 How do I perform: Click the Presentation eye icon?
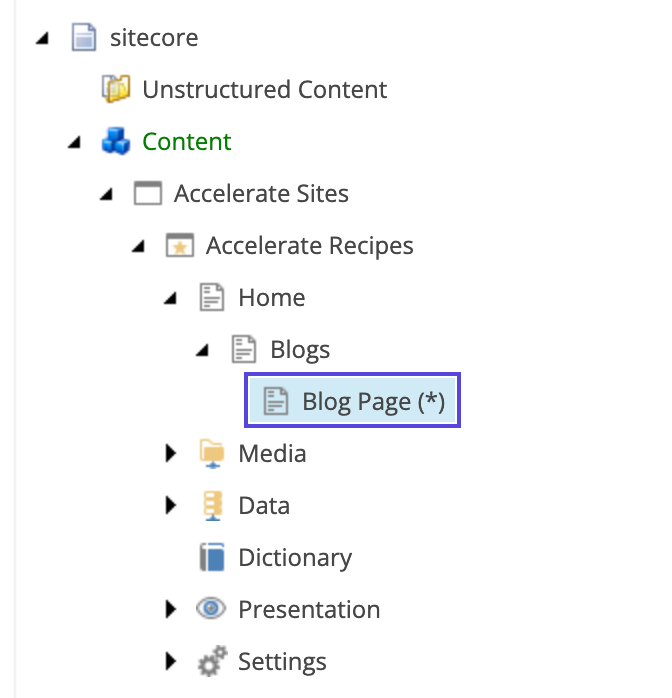click(212, 610)
